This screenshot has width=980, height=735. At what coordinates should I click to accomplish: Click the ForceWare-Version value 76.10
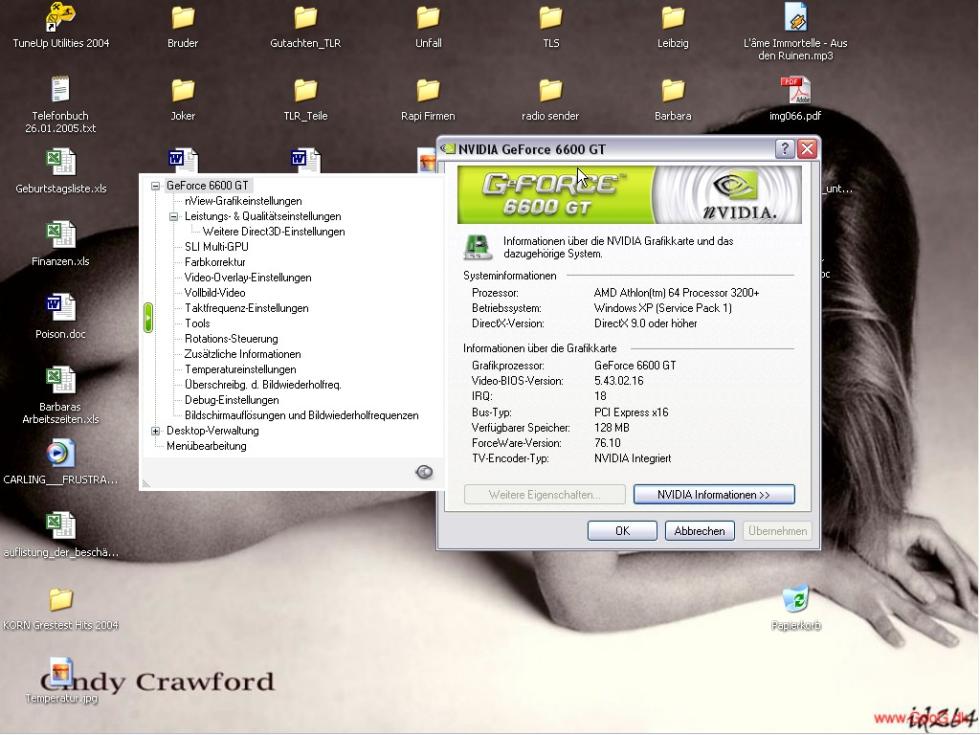coord(607,443)
